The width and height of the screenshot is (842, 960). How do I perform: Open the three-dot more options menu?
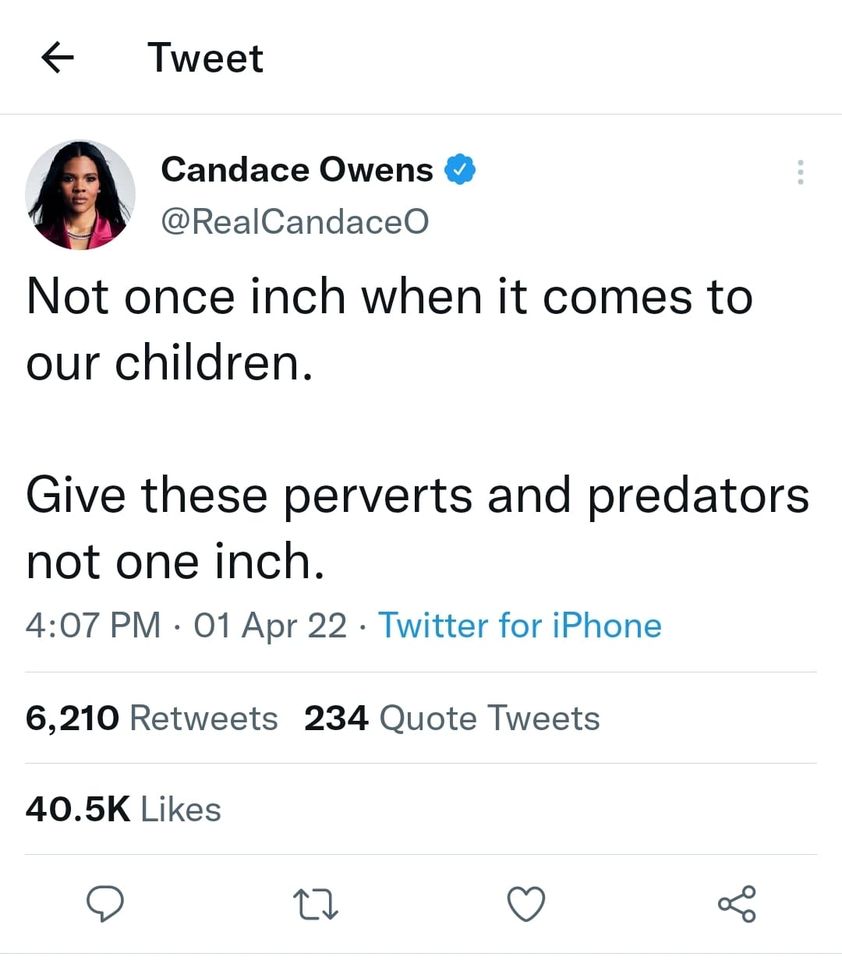799,172
